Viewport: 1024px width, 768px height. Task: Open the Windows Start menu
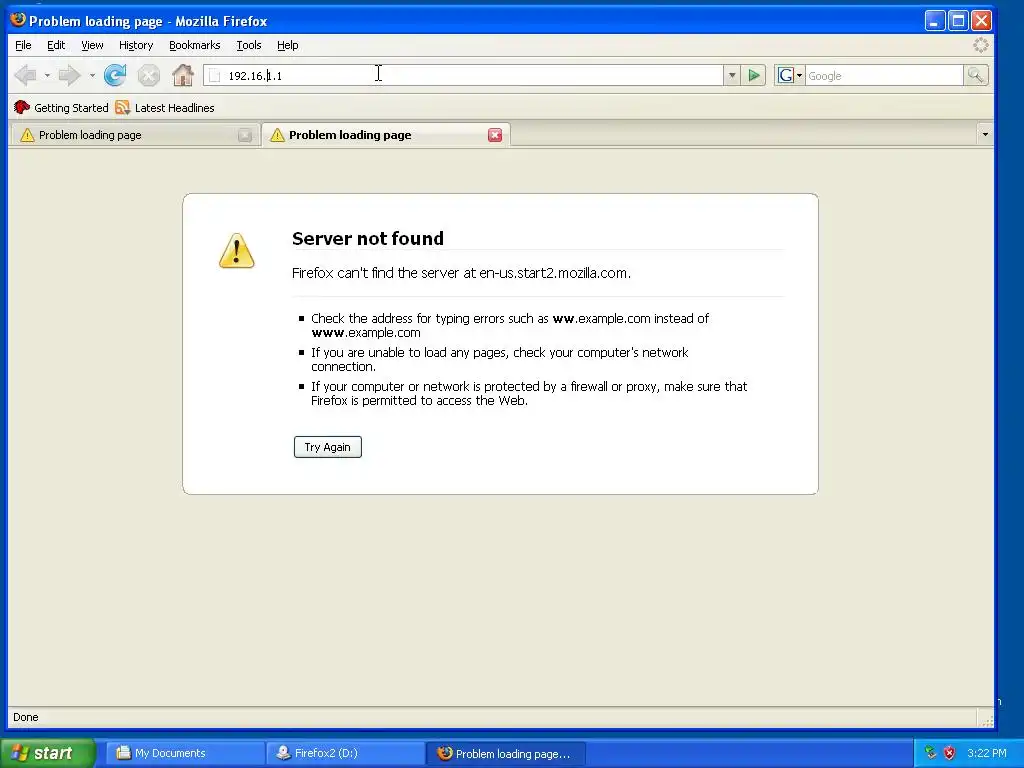point(48,753)
